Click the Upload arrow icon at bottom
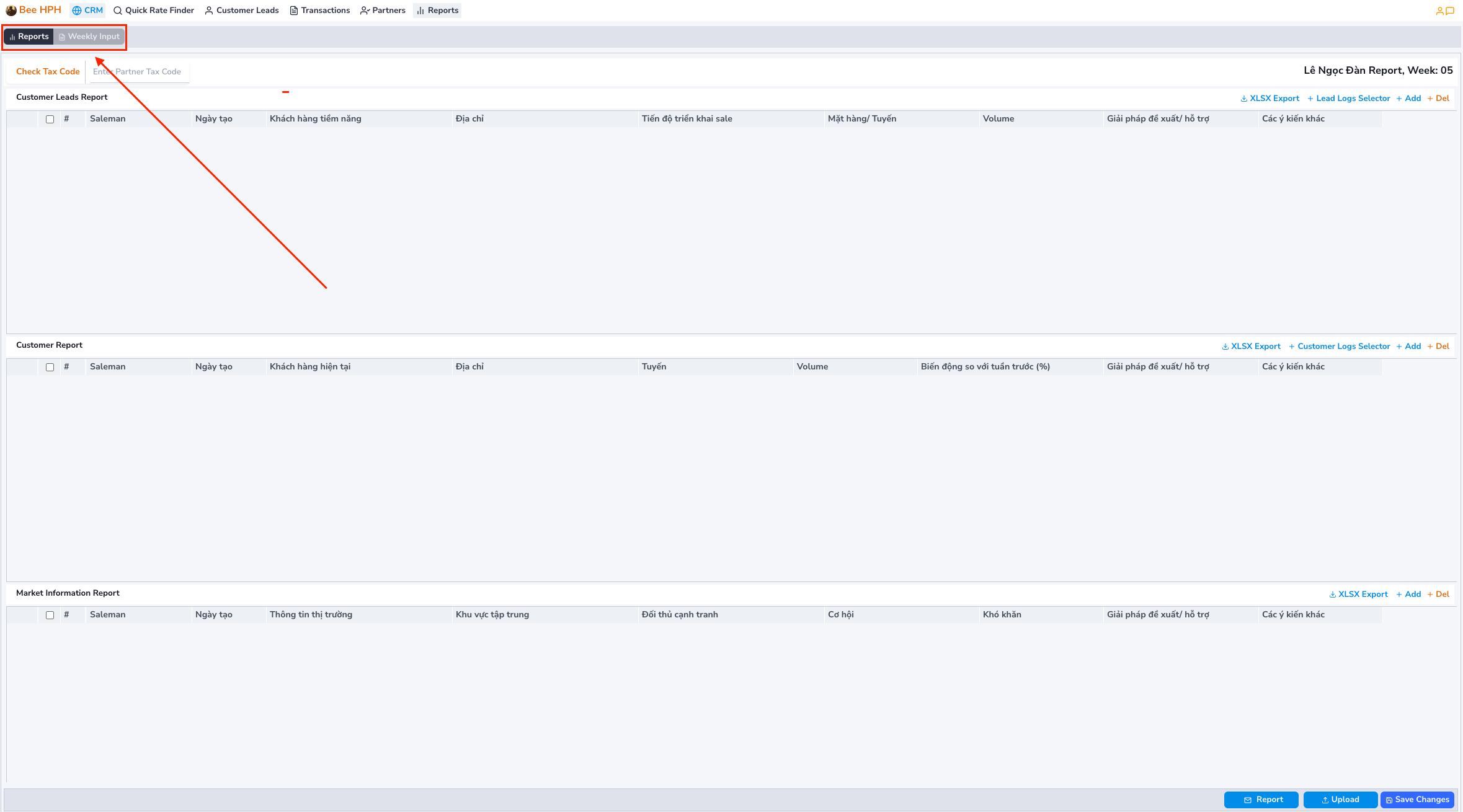The height and width of the screenshot is (812, 1463). [x=1325, y=800]
